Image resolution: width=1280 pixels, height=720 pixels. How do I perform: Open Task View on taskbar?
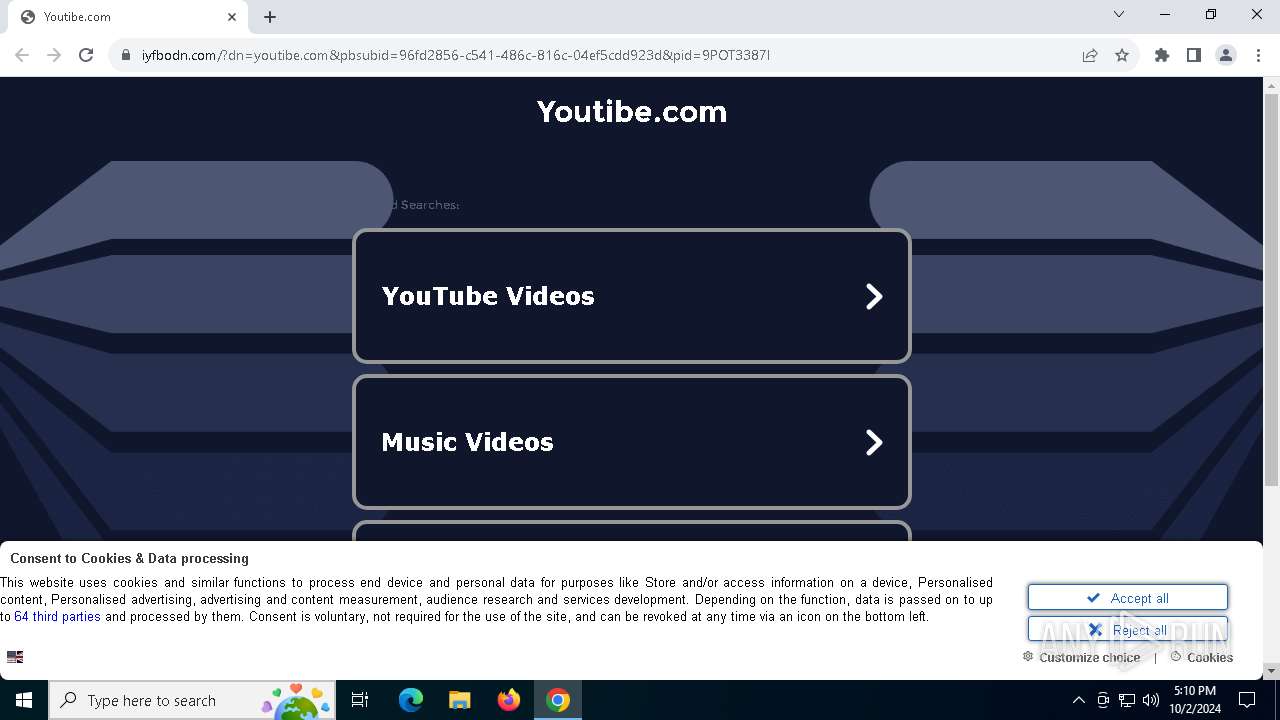(x=360, y=700)
